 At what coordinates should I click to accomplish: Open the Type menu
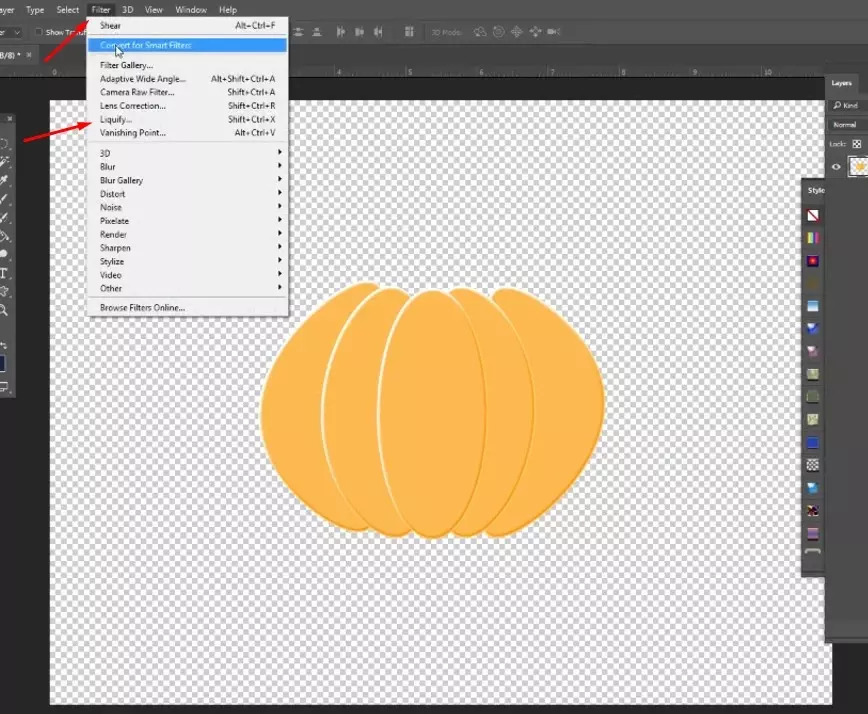(x=35, y=10)
